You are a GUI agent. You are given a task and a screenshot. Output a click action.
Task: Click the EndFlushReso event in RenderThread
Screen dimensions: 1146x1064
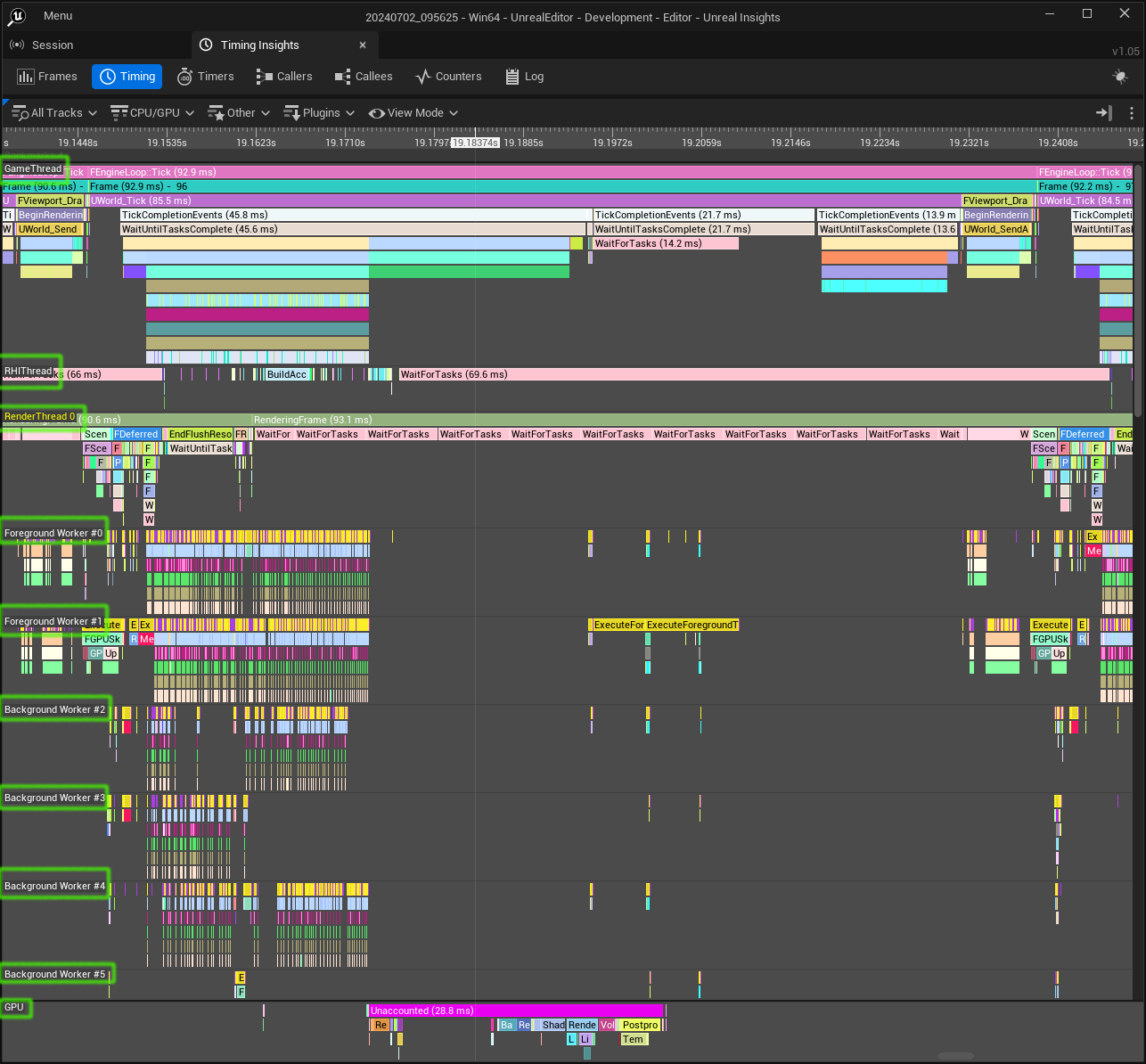[200, 434]
